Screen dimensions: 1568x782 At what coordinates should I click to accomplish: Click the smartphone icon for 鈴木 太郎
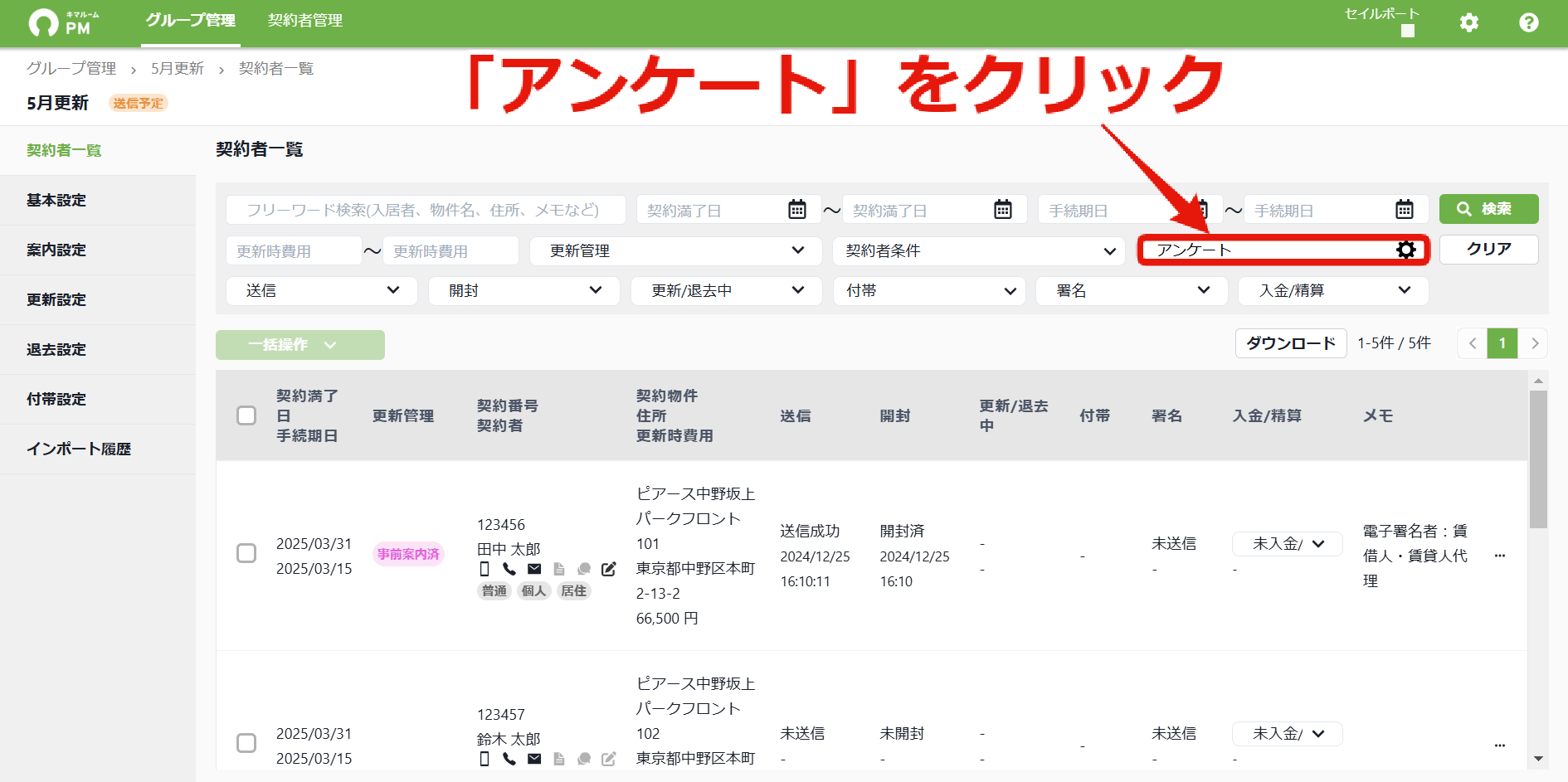485,759
